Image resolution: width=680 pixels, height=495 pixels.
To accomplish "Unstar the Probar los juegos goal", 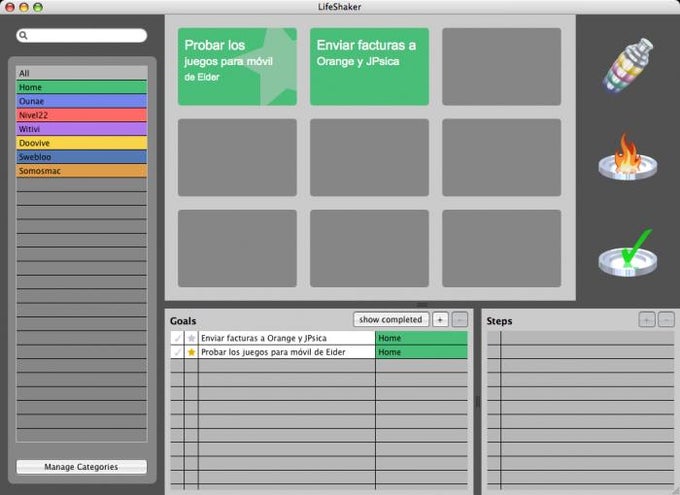I will pyautogui.click(x=191, y=352).
